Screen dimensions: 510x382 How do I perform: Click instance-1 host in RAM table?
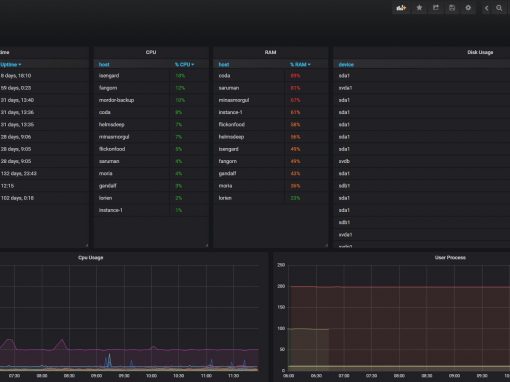tap(230, 112)
